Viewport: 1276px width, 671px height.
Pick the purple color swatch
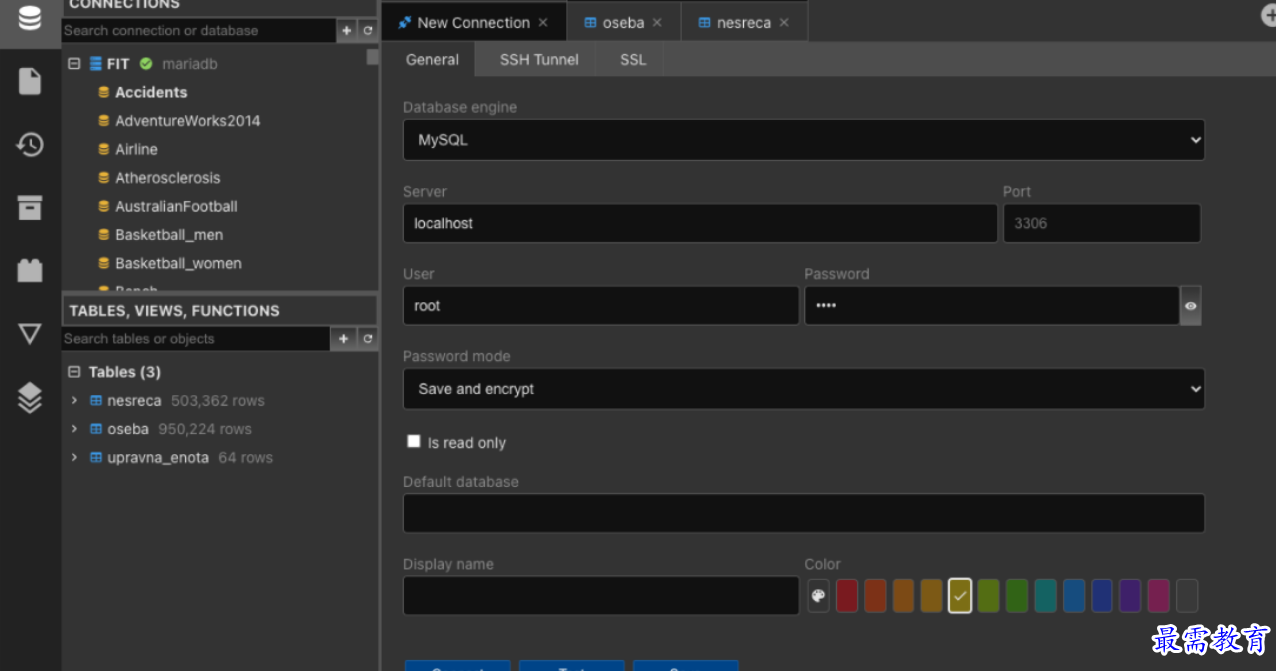pos(1130,596)
